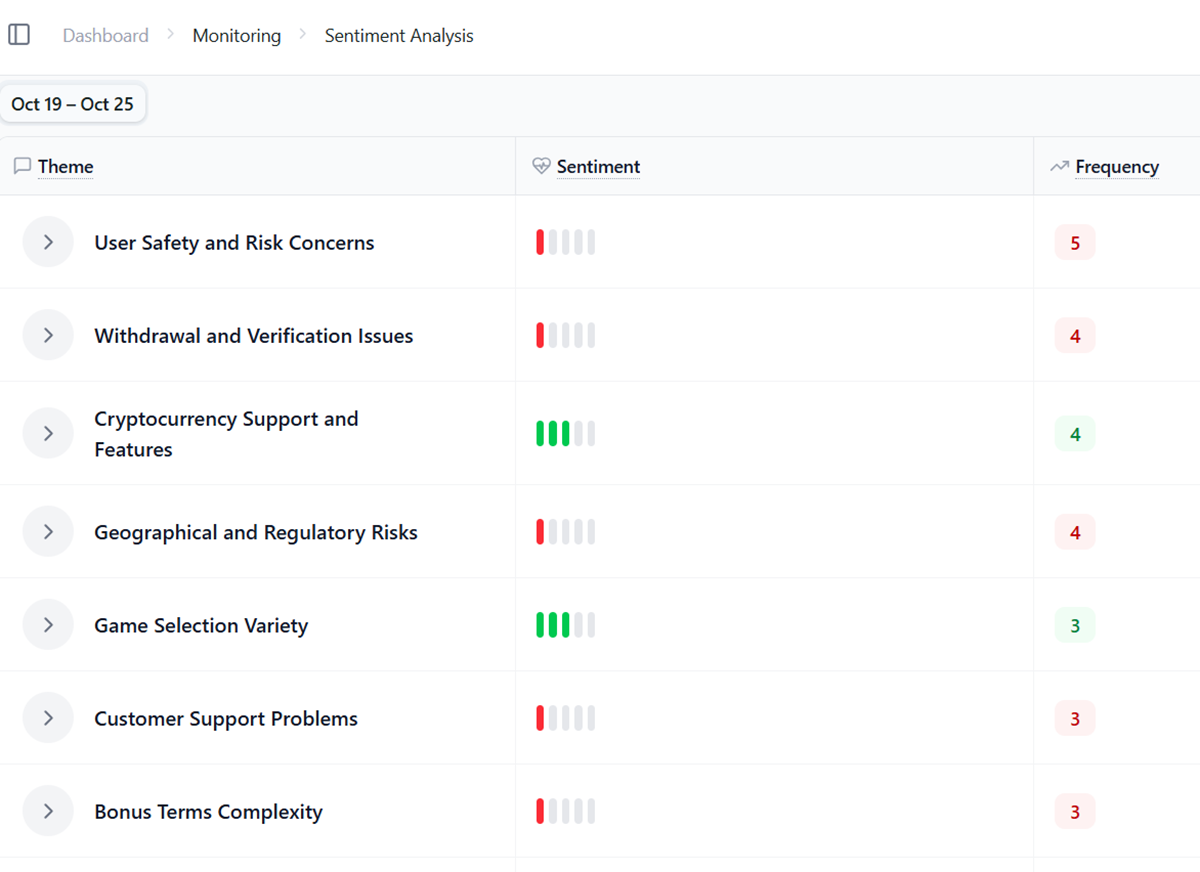The image size is (1200, 872).
Task: Click frequency badge 5 for User Safety
Action: (x=1075, y=243)
